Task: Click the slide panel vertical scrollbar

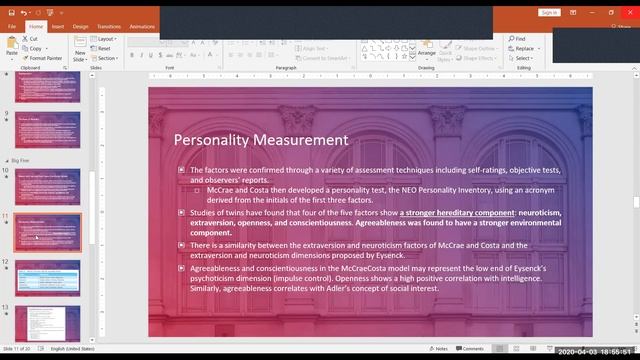Action: [x=92, y=208]
